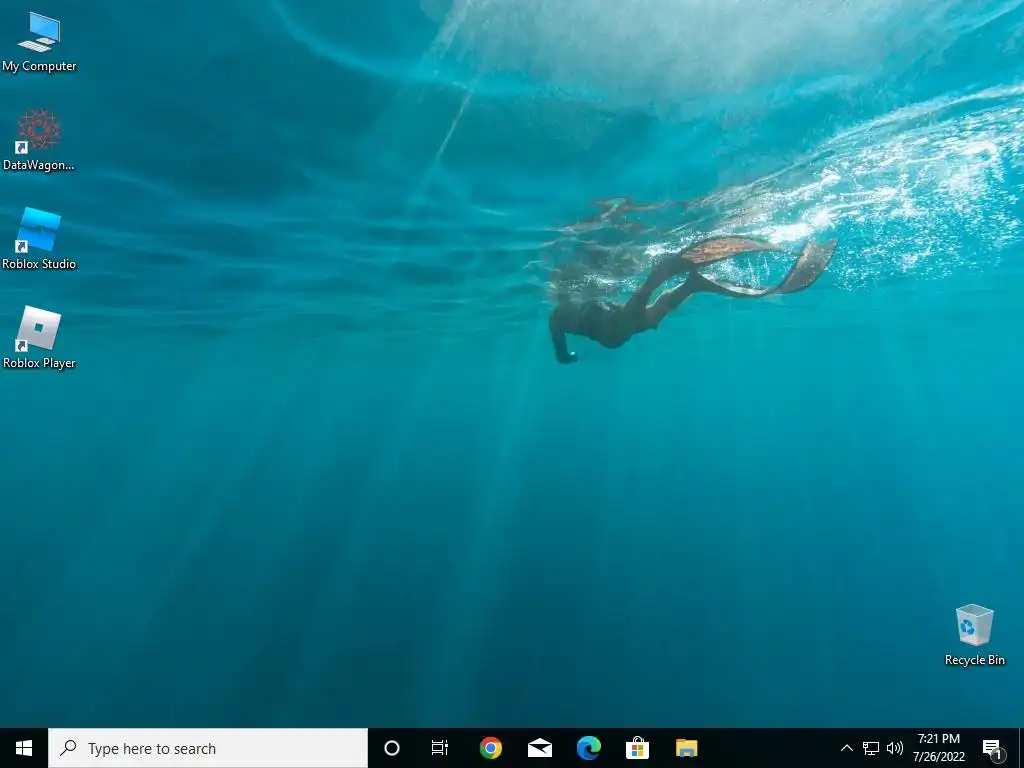Screen dimensions: 1024x768
Task: Open the Mail app from taskbar
Action: point(539,748)
